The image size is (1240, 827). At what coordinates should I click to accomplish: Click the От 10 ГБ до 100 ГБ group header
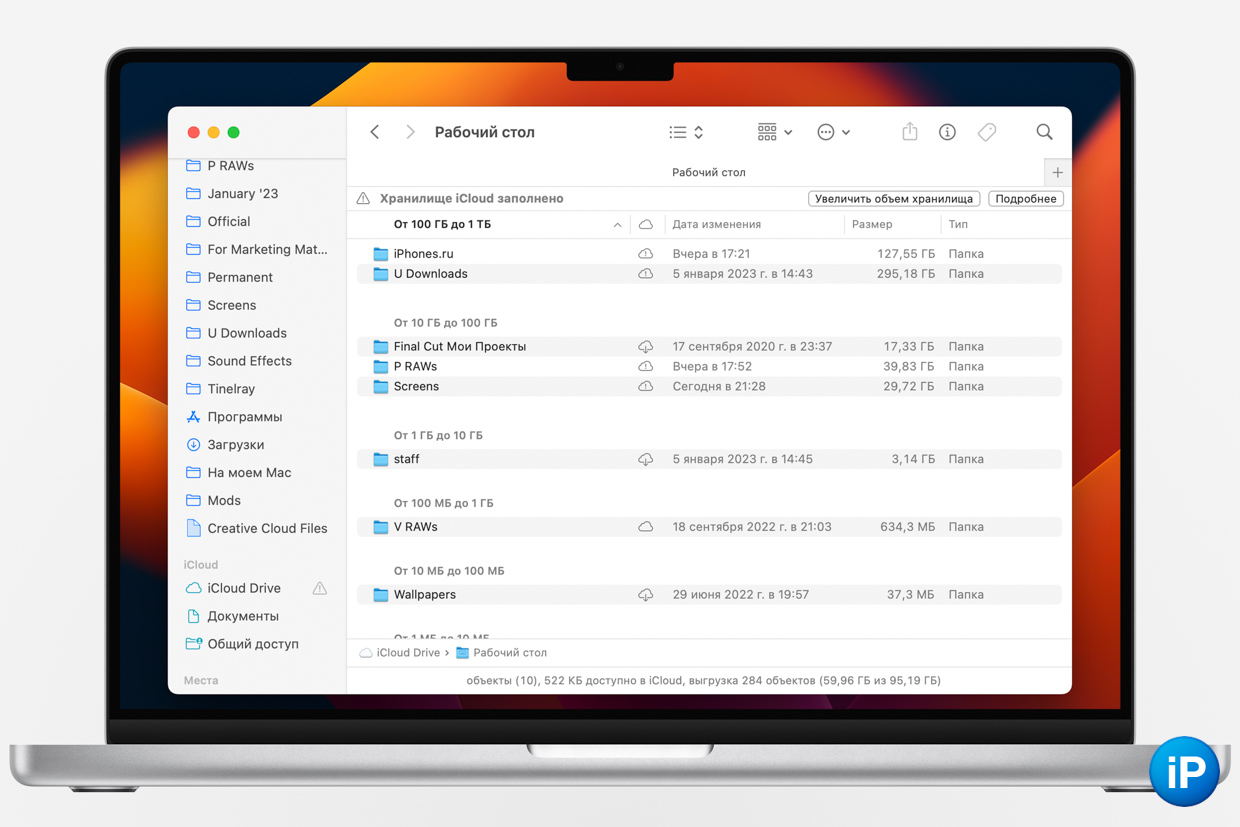(445, 323)
